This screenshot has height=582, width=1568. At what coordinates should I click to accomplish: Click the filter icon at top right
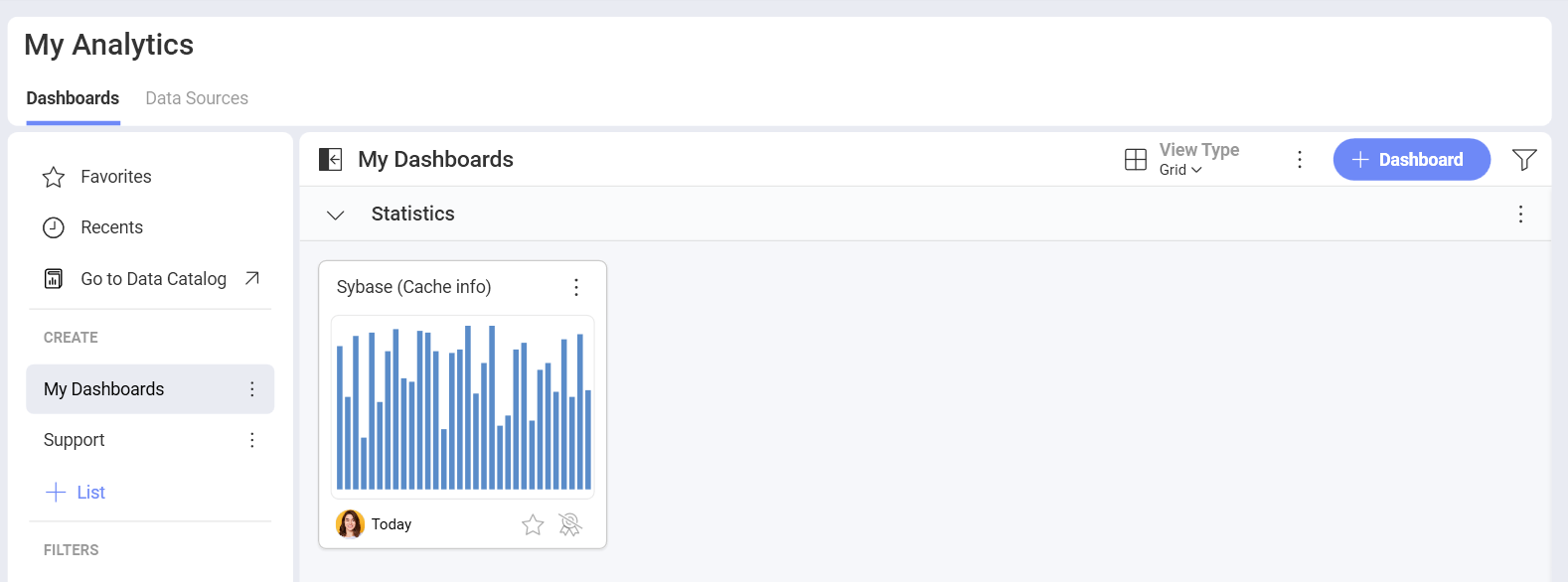pyautogui.click(x=1525, y=159)
